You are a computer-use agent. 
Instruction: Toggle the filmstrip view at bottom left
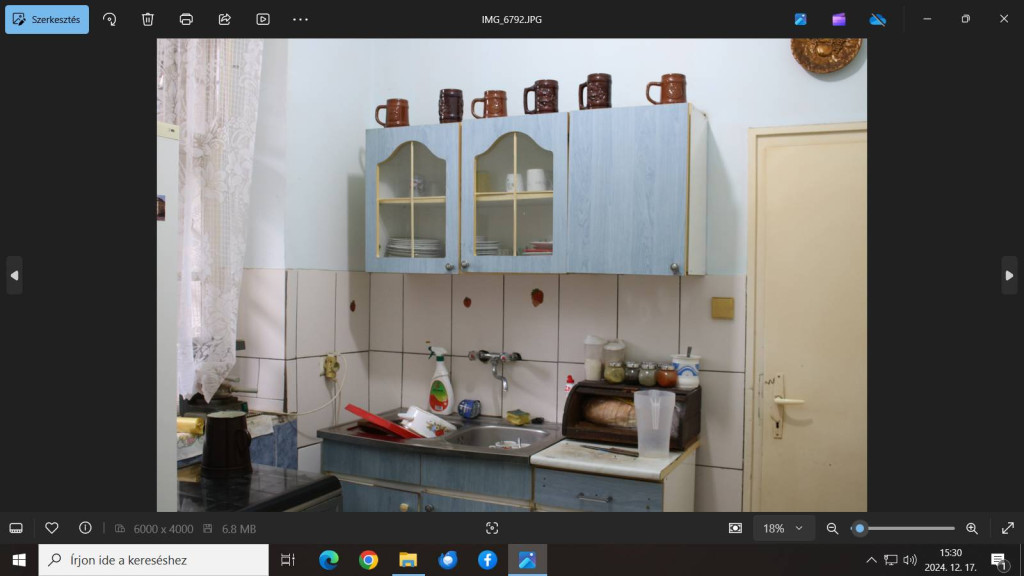(x=16, y=528)
